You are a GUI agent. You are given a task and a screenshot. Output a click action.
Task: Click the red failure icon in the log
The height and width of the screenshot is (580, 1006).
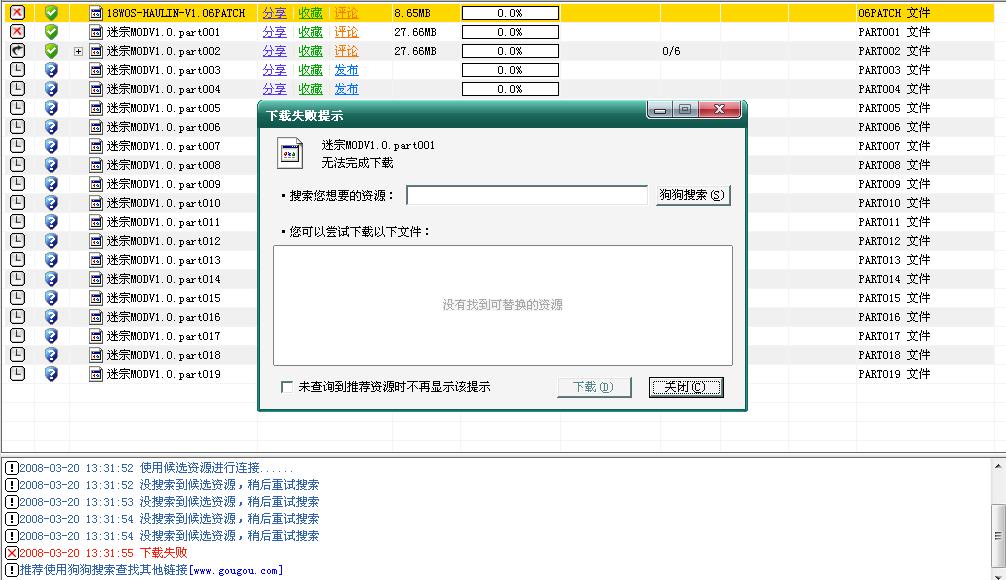pyautogui.click(x=12, y=553)
